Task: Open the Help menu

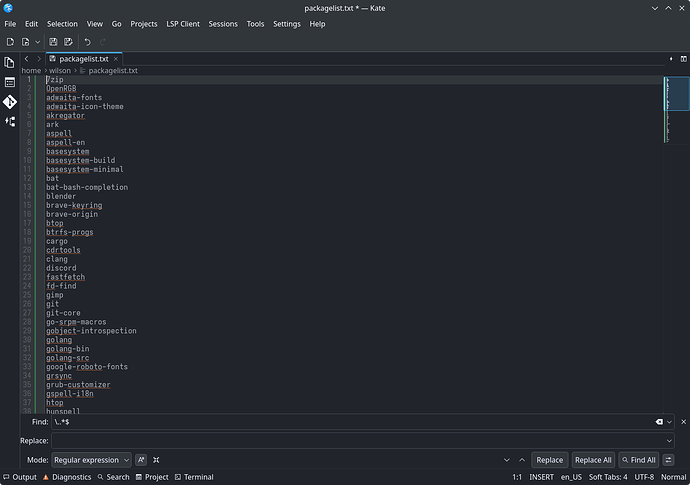Action: coord(317,24)
